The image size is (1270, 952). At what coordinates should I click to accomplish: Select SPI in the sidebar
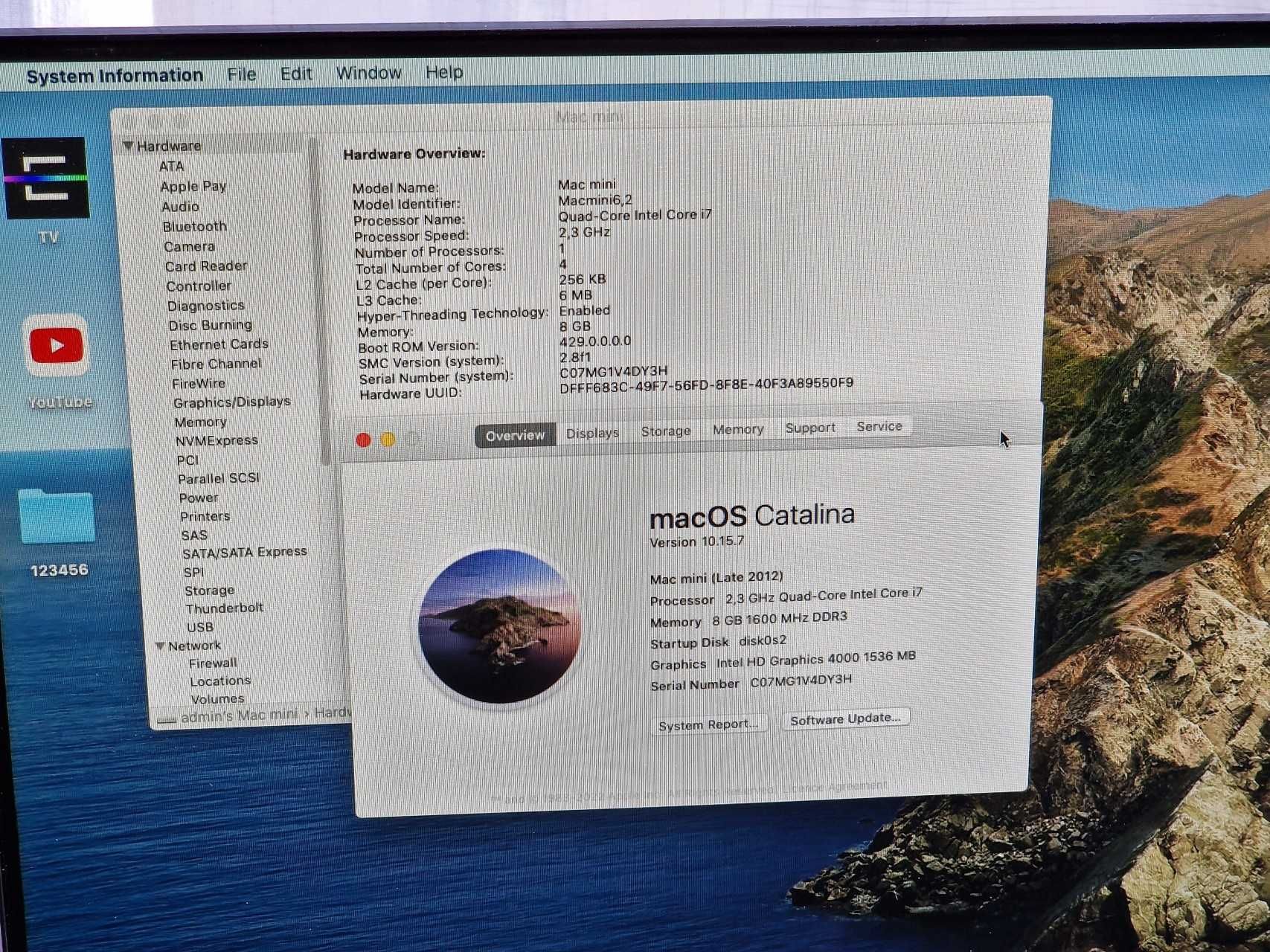tap(193, 572)
